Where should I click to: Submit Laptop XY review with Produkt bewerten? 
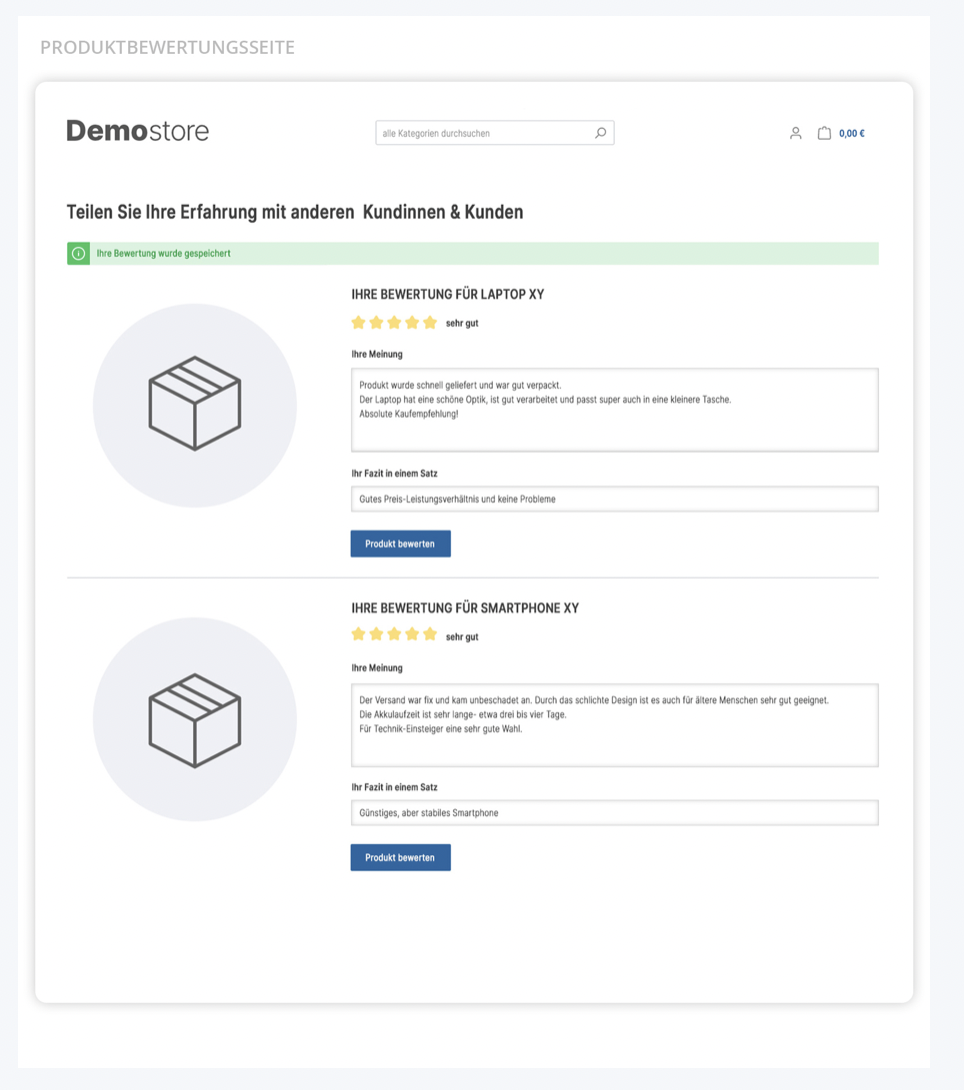400,544
